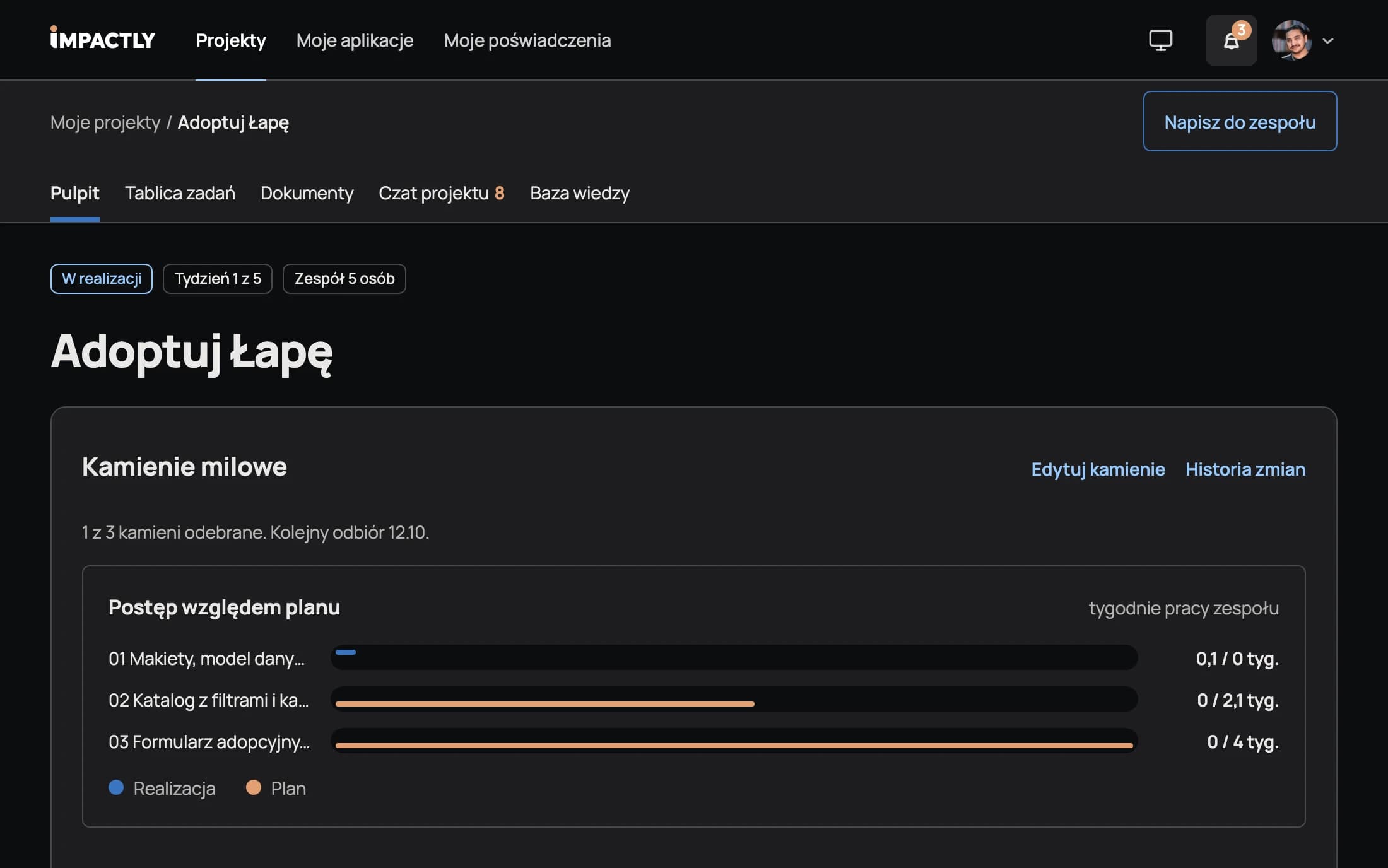
Task: Click the Moje projekty breadcrumb
Action: [x=105, y=122]
